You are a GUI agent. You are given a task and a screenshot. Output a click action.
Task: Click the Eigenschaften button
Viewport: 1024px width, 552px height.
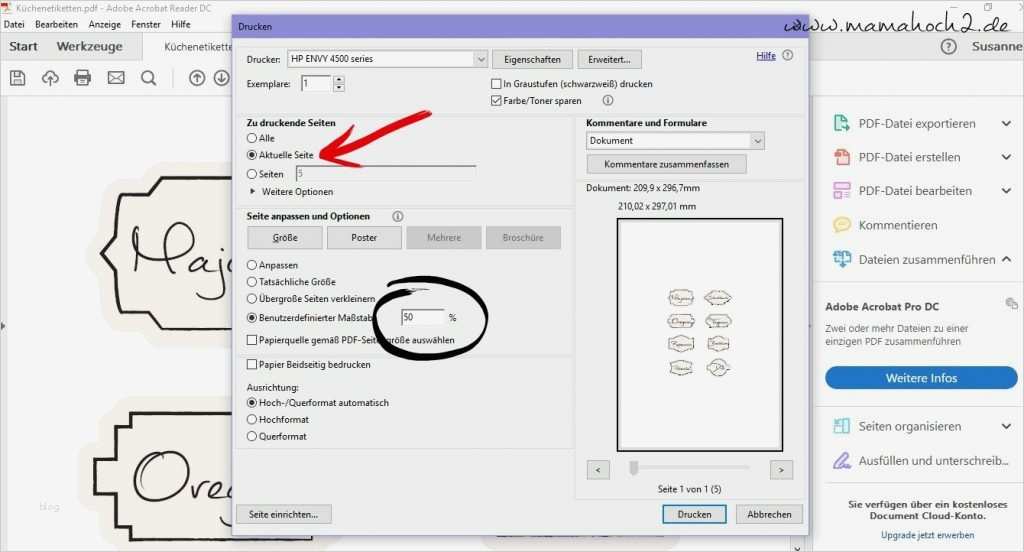532,59
